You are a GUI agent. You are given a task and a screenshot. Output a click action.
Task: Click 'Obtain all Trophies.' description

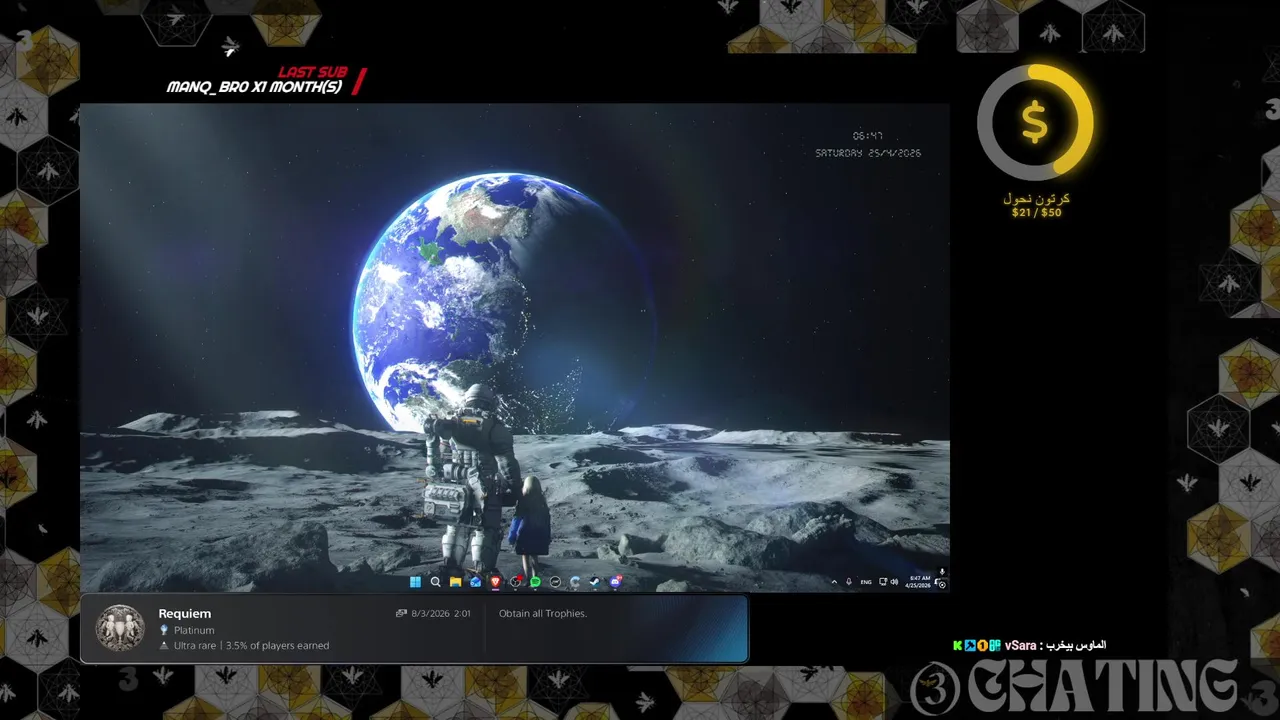(x=543, y=614)
